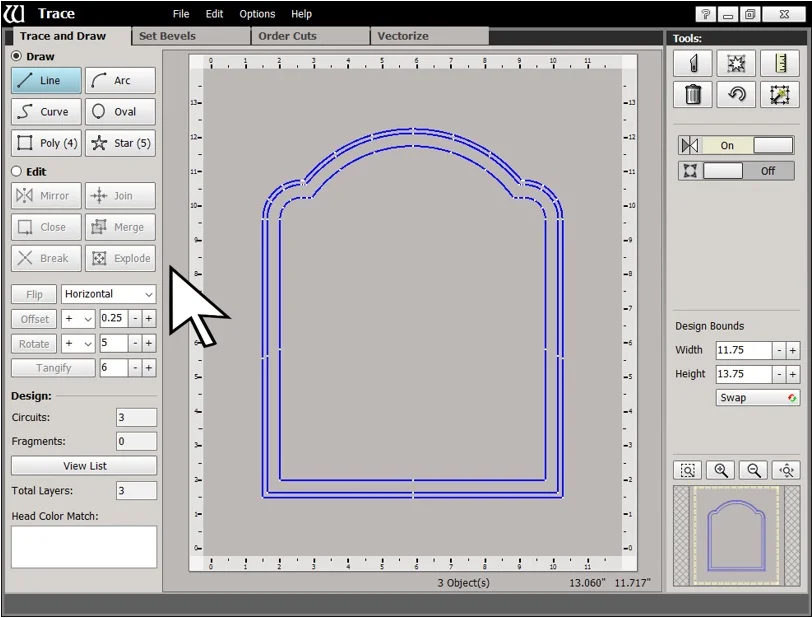Switch to Trace and Draw tab
Image resolution: width=812 pixels, height=618 pixels.
[x=67, y=36]
